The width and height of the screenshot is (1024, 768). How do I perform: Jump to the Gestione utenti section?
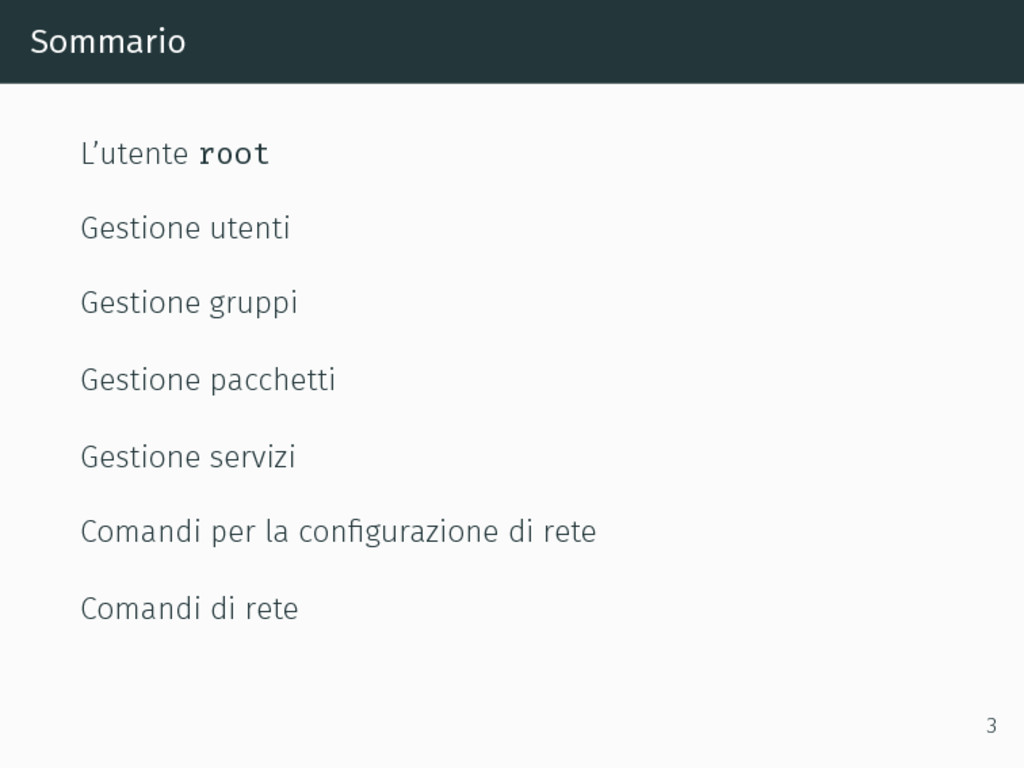pyautogui.click(x=185, y=229)
